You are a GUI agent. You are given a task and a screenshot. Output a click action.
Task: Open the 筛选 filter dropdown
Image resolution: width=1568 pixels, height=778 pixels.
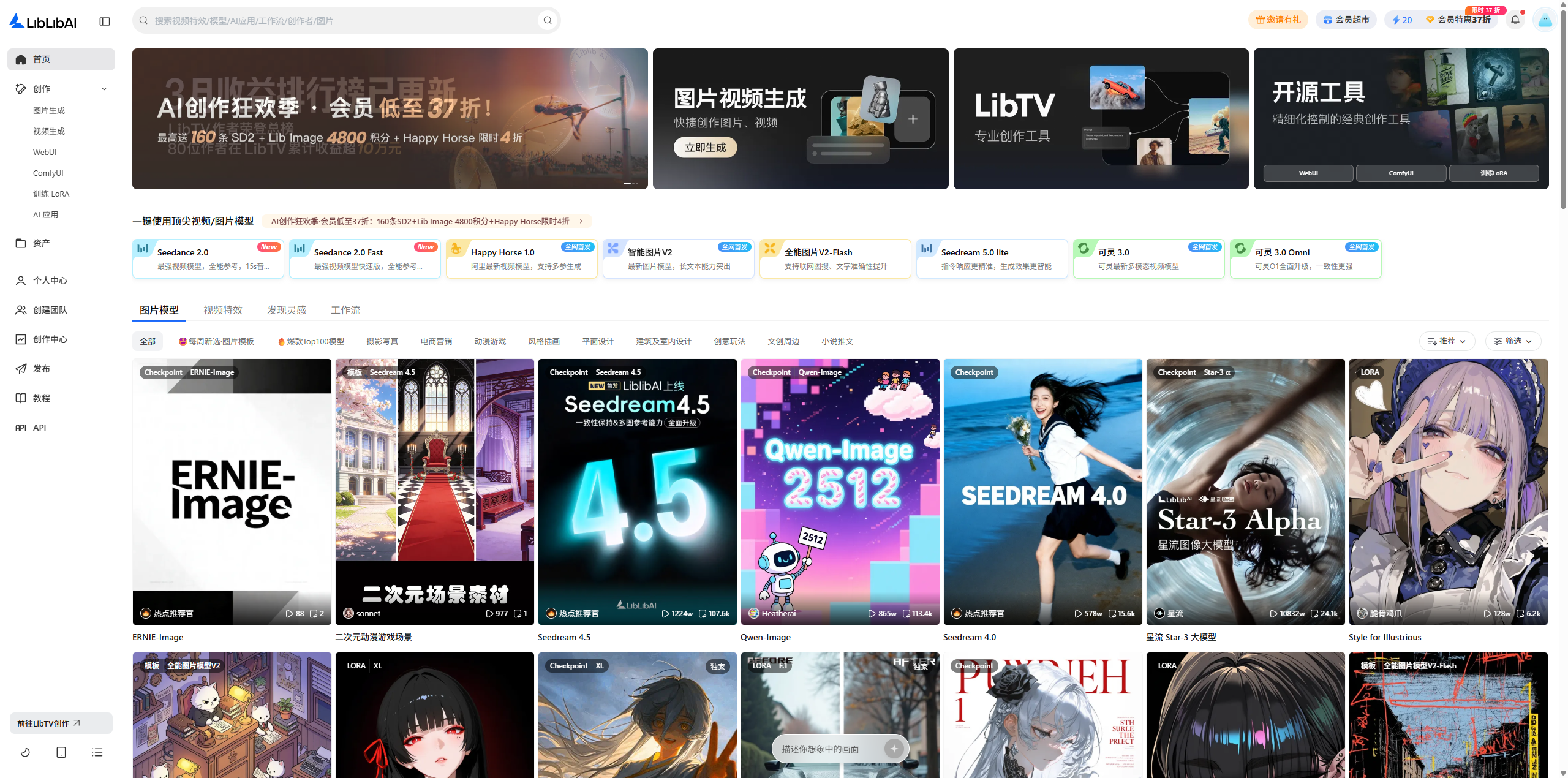pos(1513,341)
